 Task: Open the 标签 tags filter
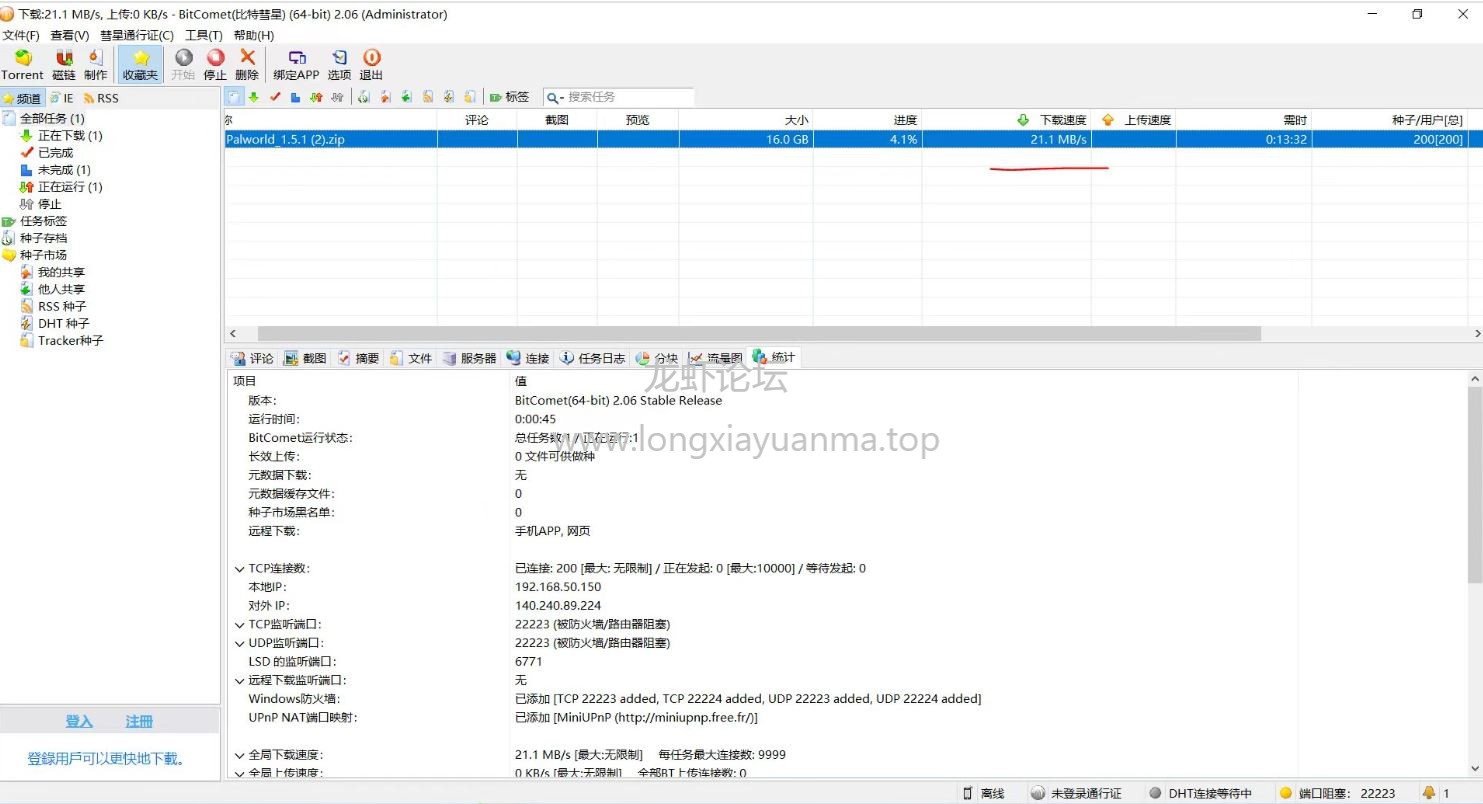(509, 97)
